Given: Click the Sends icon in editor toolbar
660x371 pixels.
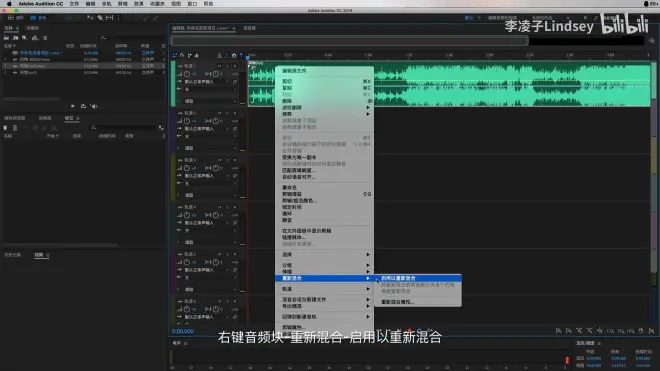Looking at the screenshot, I should click(x=189, y=55).
